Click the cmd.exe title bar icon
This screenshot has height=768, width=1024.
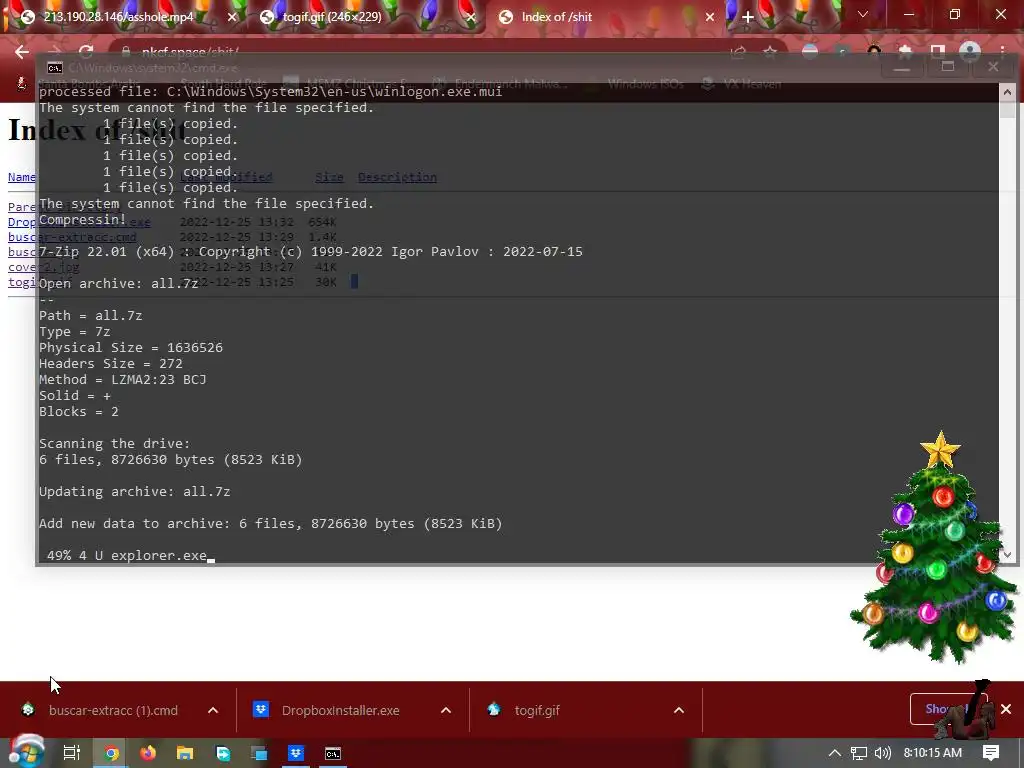pos(55,68)
